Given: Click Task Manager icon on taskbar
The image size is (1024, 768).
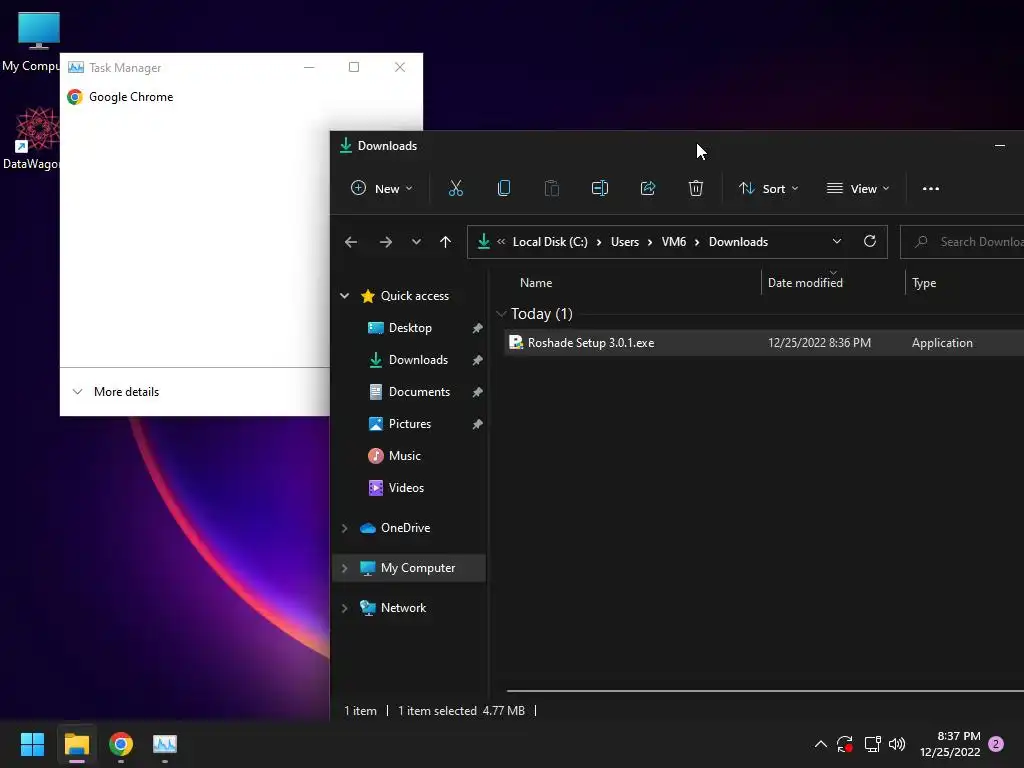Looking at the screenshot, I should tap(165, 744).
